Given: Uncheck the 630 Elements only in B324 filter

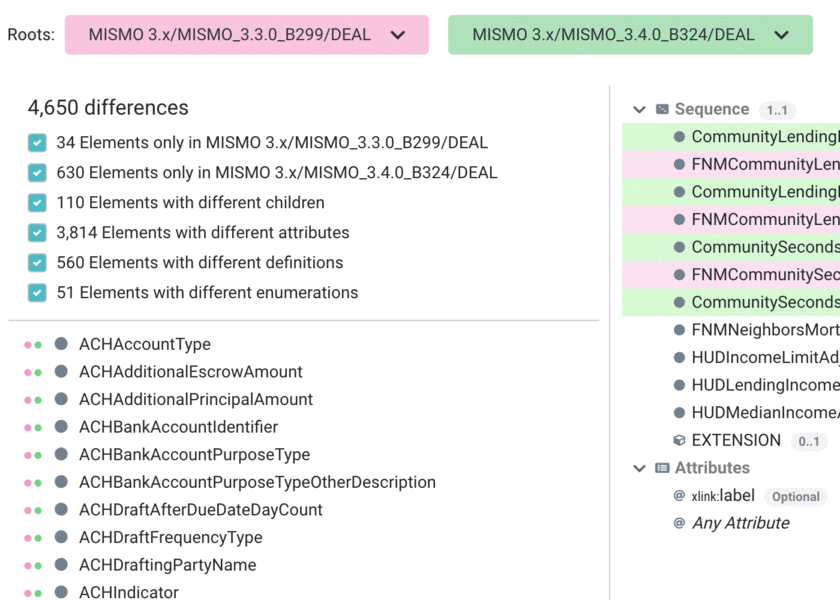Looking at the screenshot, I should click(37, 171).
